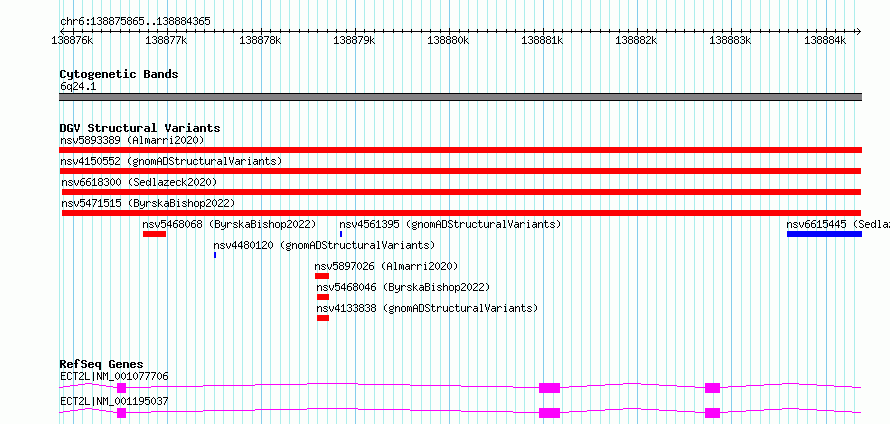Click the 138883k ruler tick label
The height and width of the screenshot is (424, 890).
pos(729,41)
